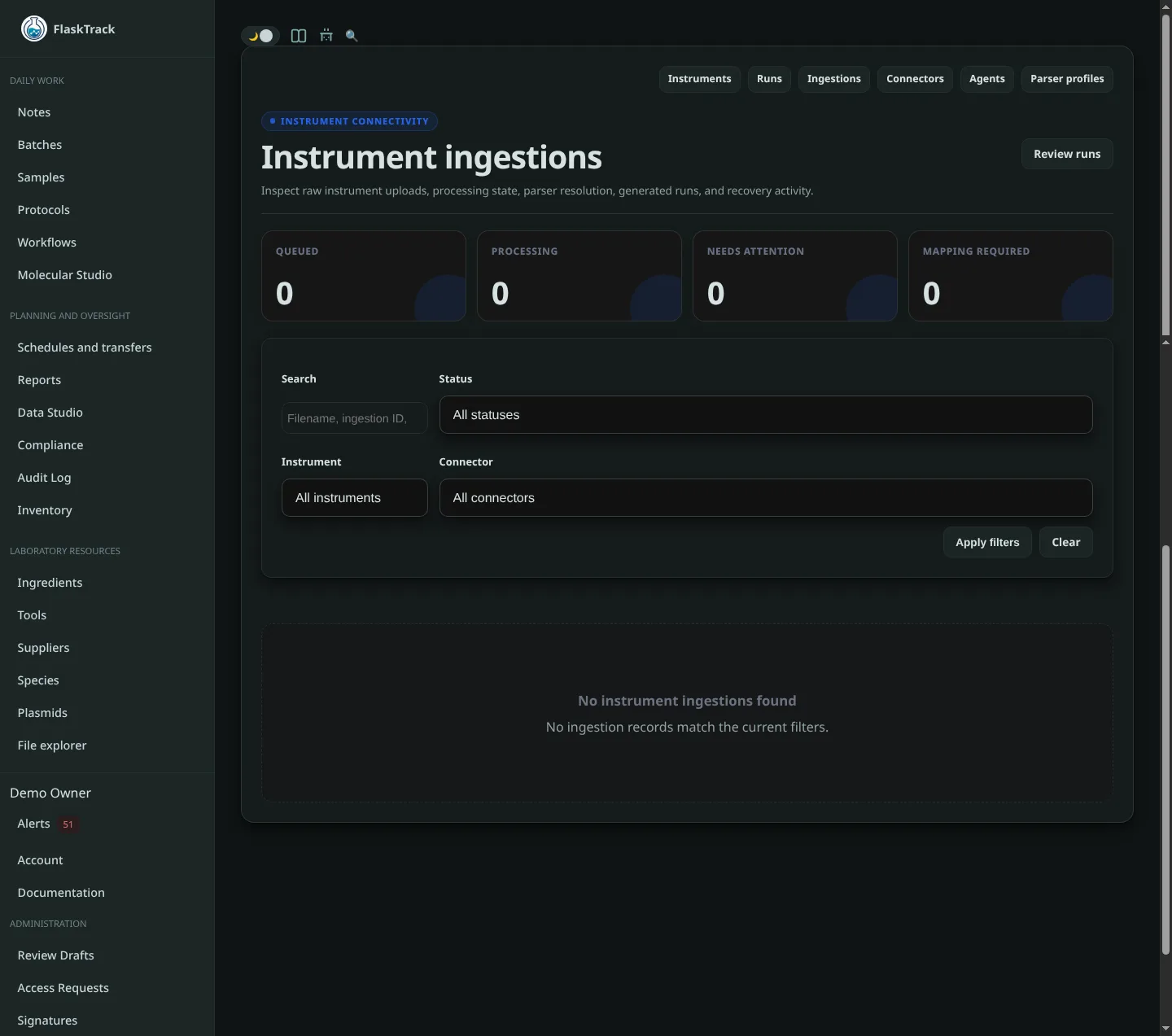Open Schedules and transfers
The image size is (1172, 1036).
(85, 348)
